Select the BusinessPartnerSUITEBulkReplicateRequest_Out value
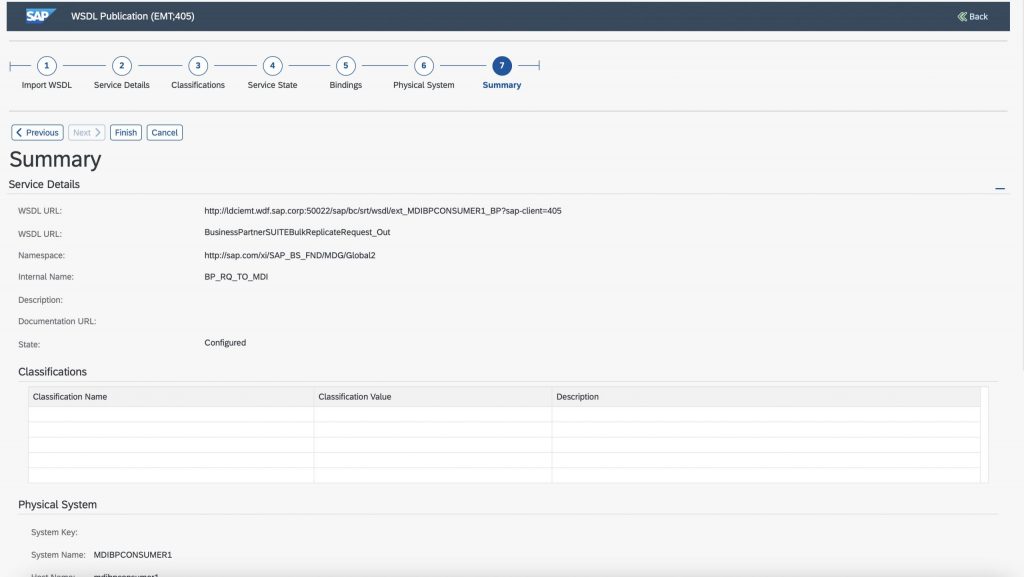Viewport: 1024px width, 577px height. click(x=297, y=232)
